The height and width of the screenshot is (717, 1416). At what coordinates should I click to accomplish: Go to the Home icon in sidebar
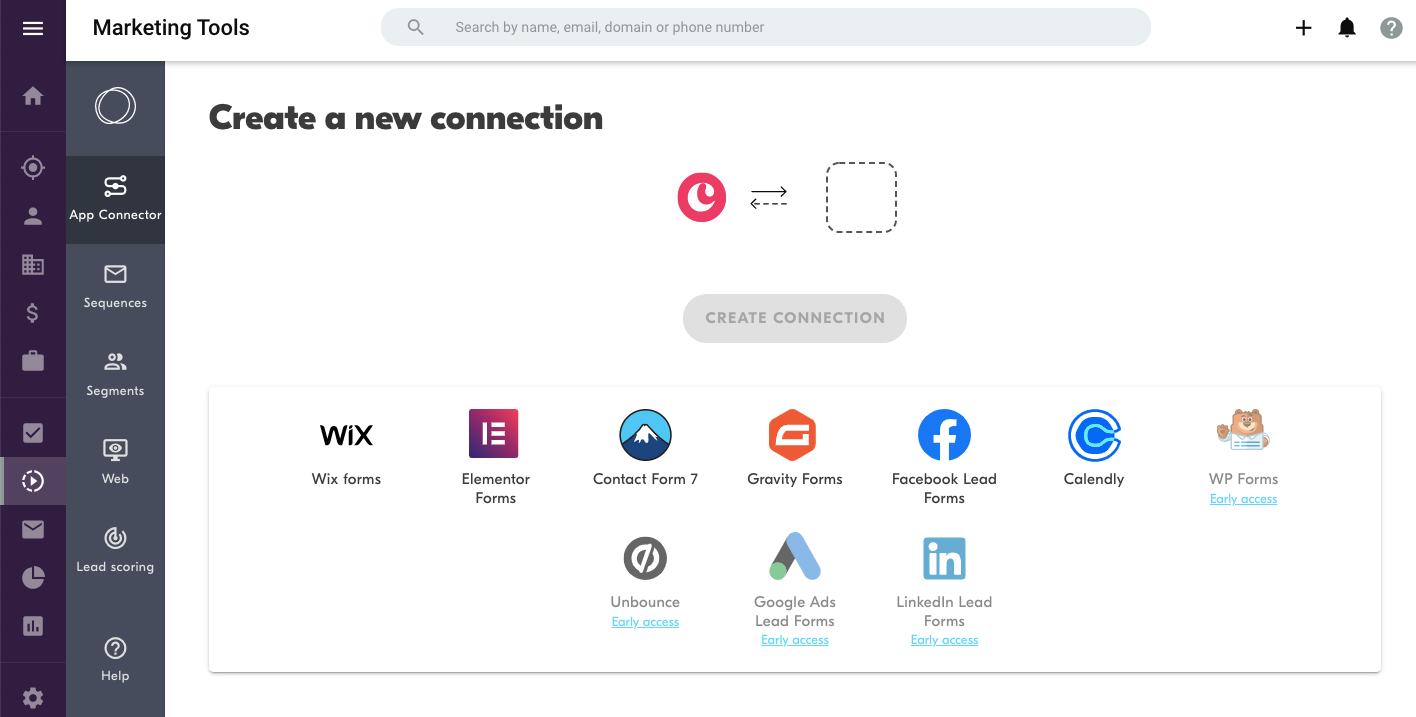click(x=33, y=96)
